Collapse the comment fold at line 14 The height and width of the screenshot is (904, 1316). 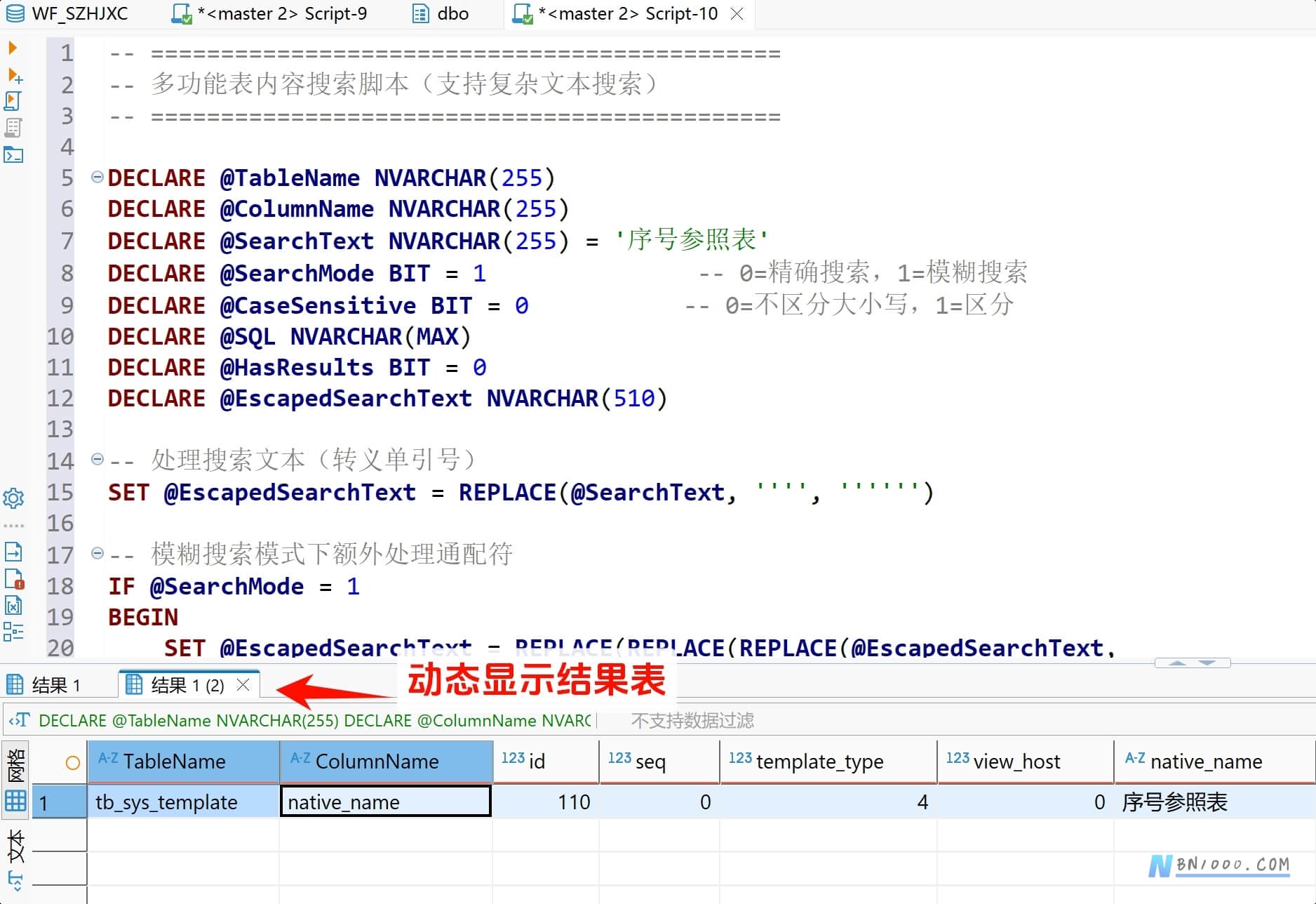click(x=98, y=459)
